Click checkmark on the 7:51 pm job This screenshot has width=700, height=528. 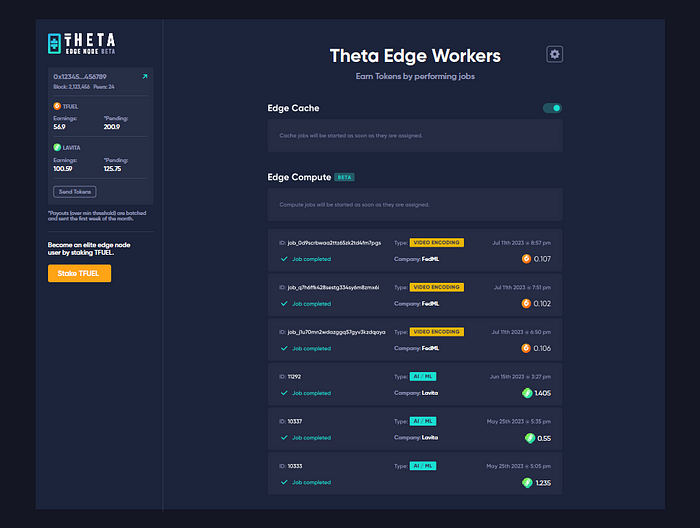284,303
